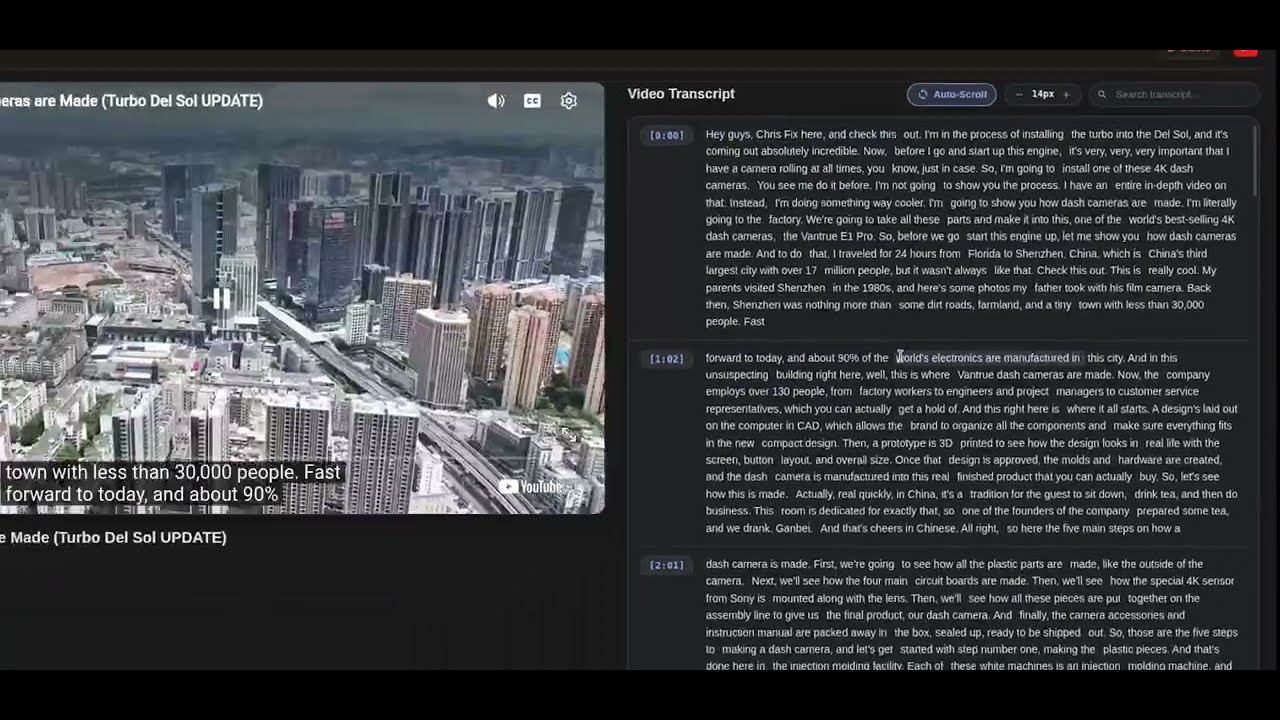Open the video on YouTube via the logo

[x=530, y=486]
